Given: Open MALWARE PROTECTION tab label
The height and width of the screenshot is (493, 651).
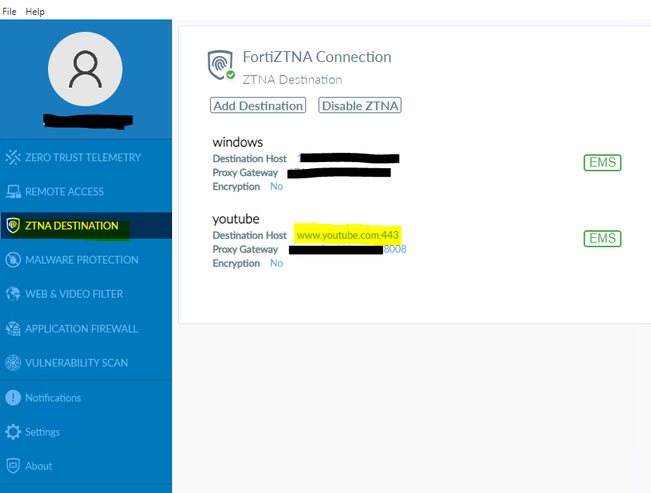Looking at the screenshot, I should click(x=82, y=260).
